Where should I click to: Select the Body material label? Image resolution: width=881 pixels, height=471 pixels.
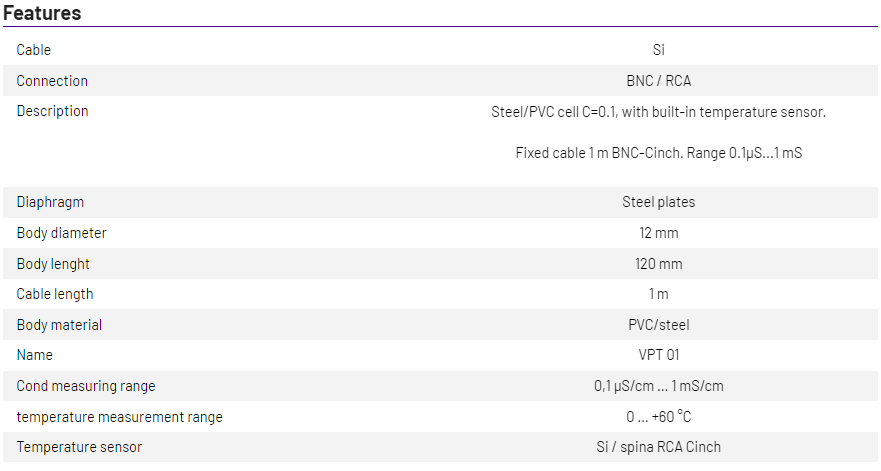[59, 325]
